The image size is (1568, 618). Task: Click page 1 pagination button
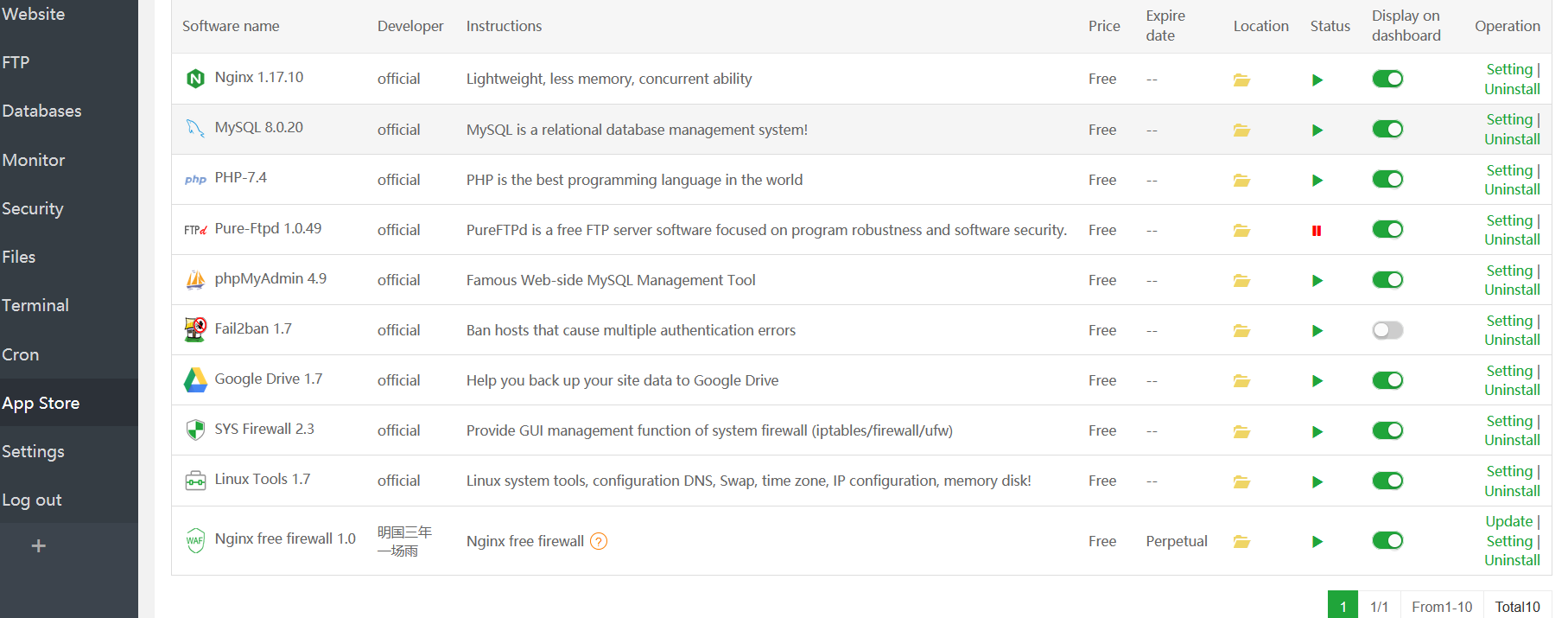click(1343, 607)
